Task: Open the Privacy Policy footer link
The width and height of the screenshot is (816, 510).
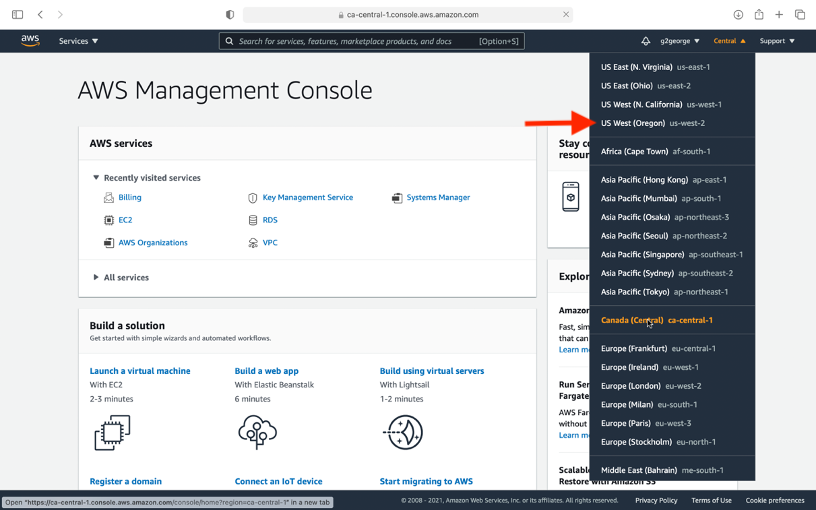Action: (x=656, y=500)
